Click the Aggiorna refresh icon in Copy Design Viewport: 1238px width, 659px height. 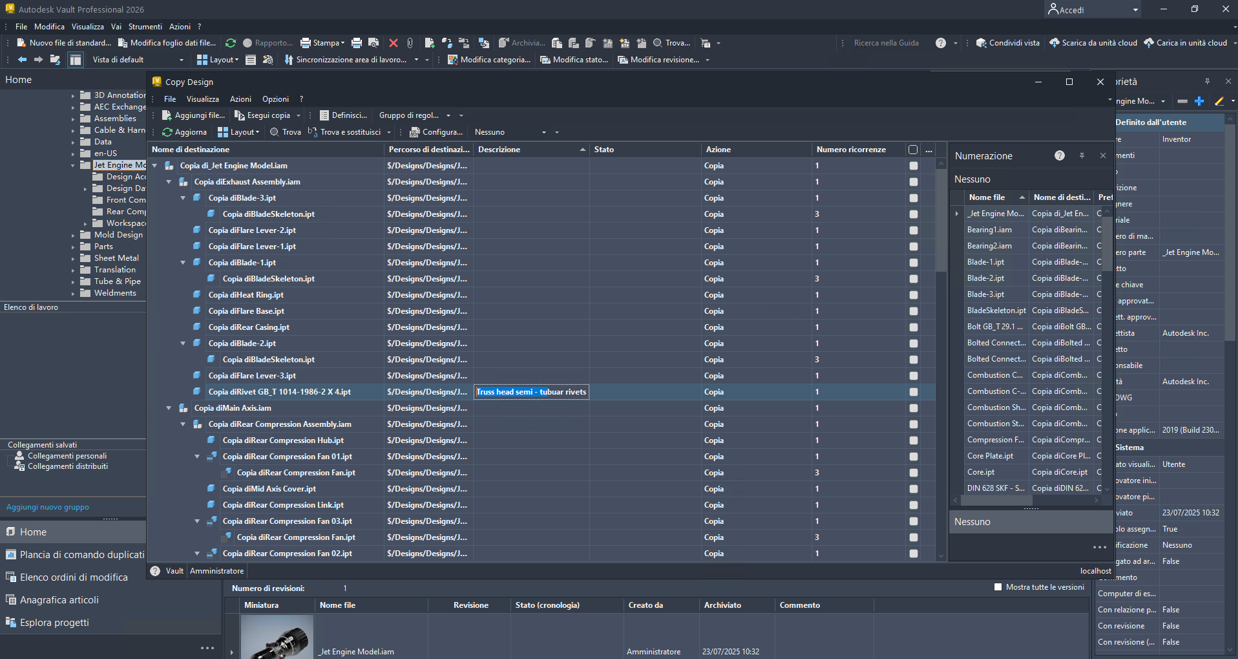167,132
